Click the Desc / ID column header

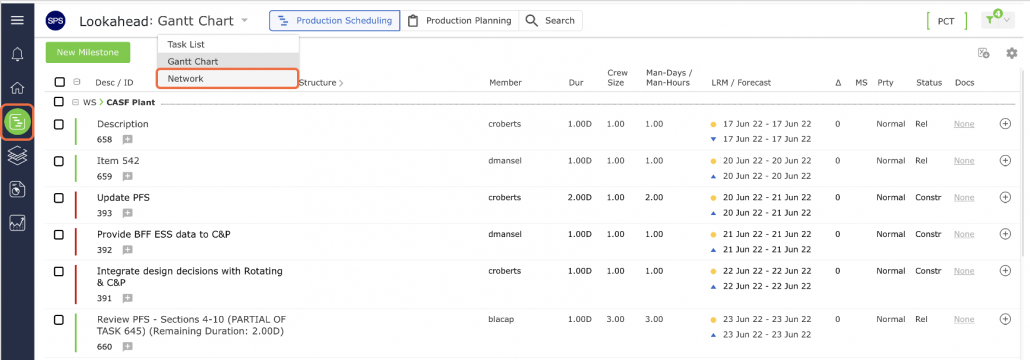tap(114, 83)
